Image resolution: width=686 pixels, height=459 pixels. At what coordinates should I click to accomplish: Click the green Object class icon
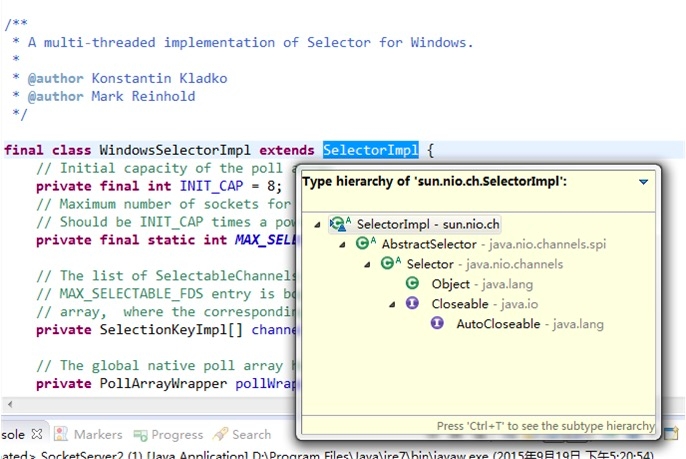click(412, 284)
